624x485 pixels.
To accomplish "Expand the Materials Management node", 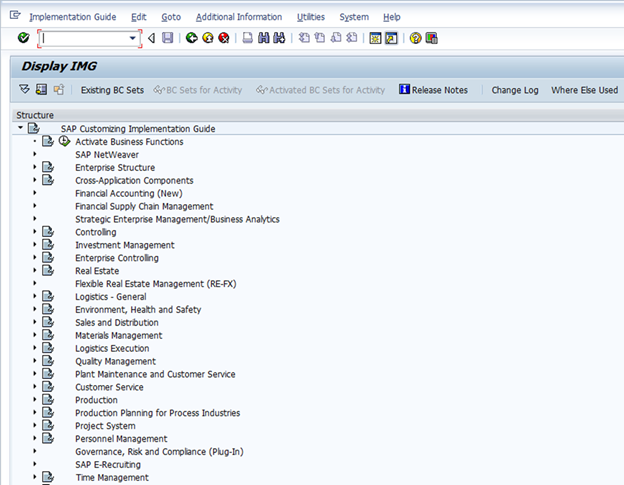I will point(34,336).
